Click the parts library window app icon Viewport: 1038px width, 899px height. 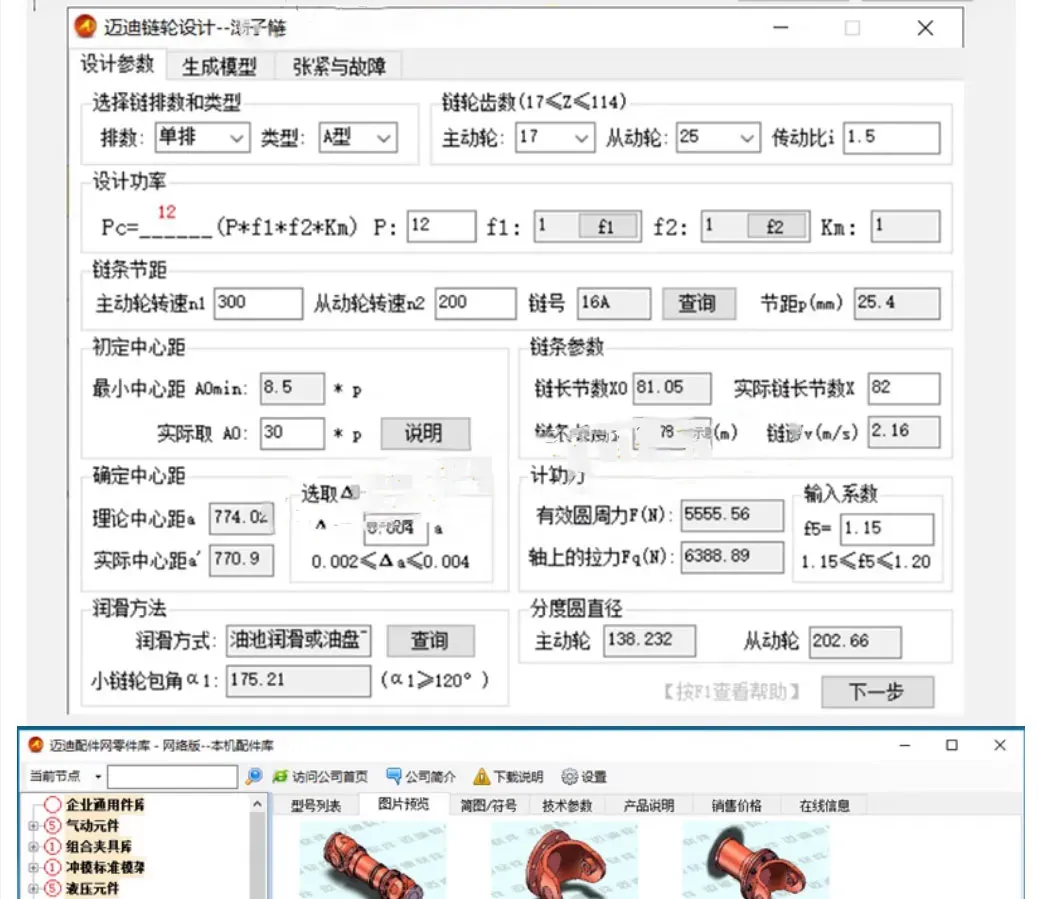point(36,745)
